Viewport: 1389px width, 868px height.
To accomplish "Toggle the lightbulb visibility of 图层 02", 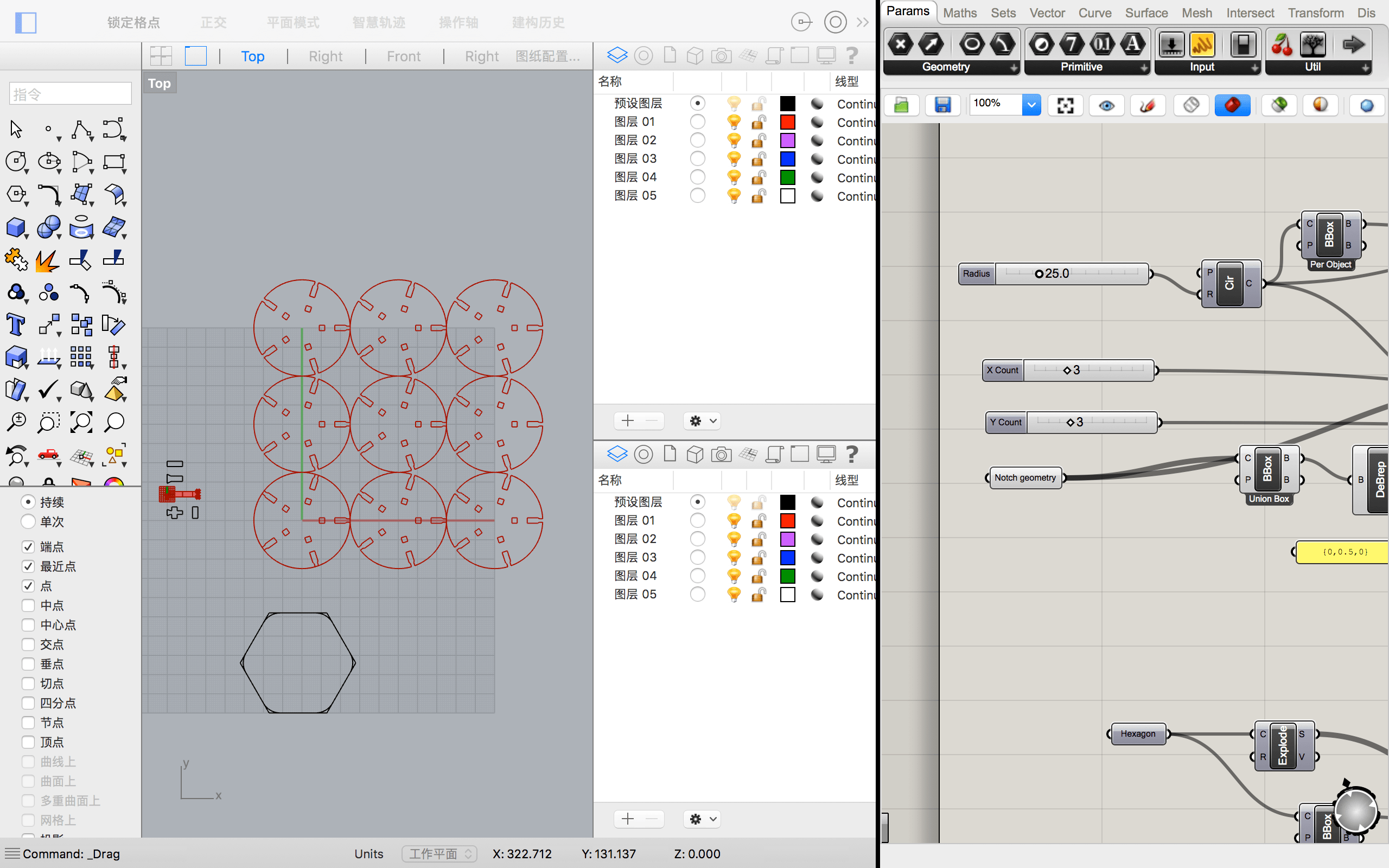I will (x=734, y=141).
